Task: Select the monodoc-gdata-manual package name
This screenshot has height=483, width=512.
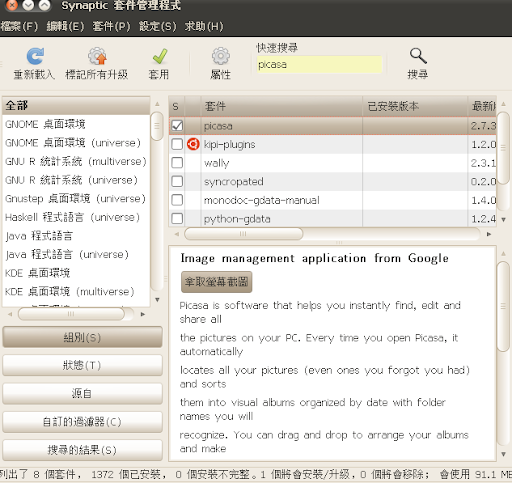Action: tap(262, 200)
